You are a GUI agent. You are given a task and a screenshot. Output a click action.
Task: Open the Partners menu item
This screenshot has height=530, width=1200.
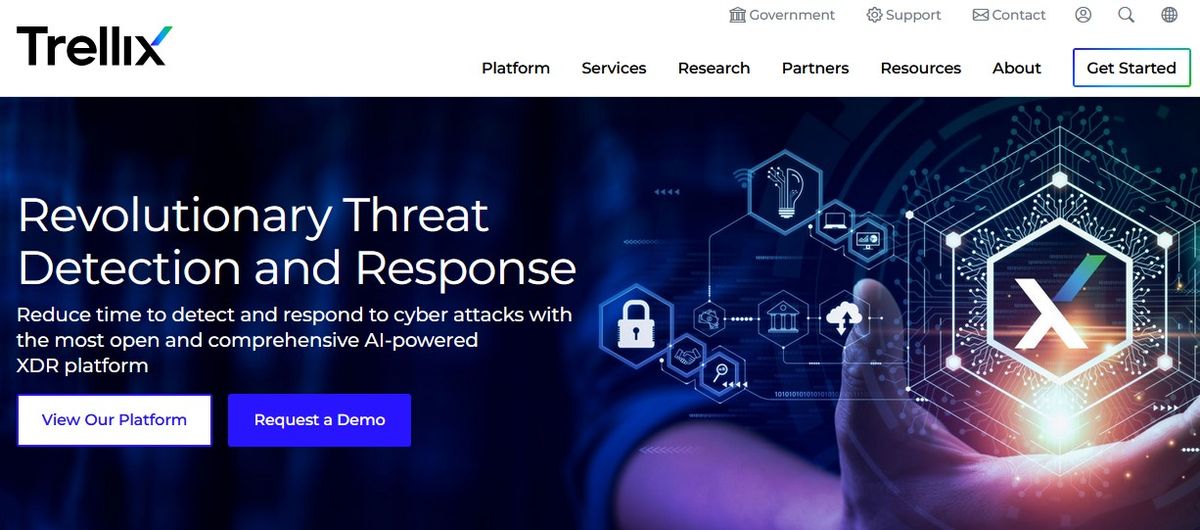(x=815, y=68)
